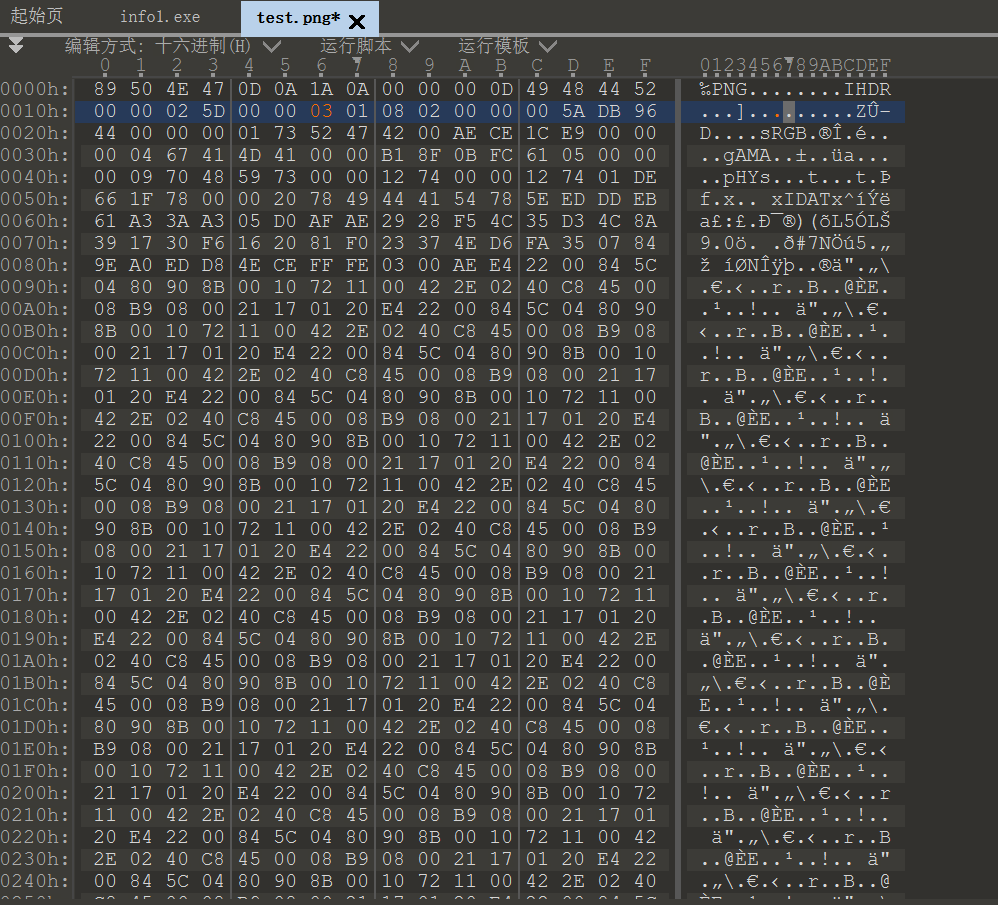Click decoded text %PNG........IHDR
The image size is (998, 905).
[795, 88]
